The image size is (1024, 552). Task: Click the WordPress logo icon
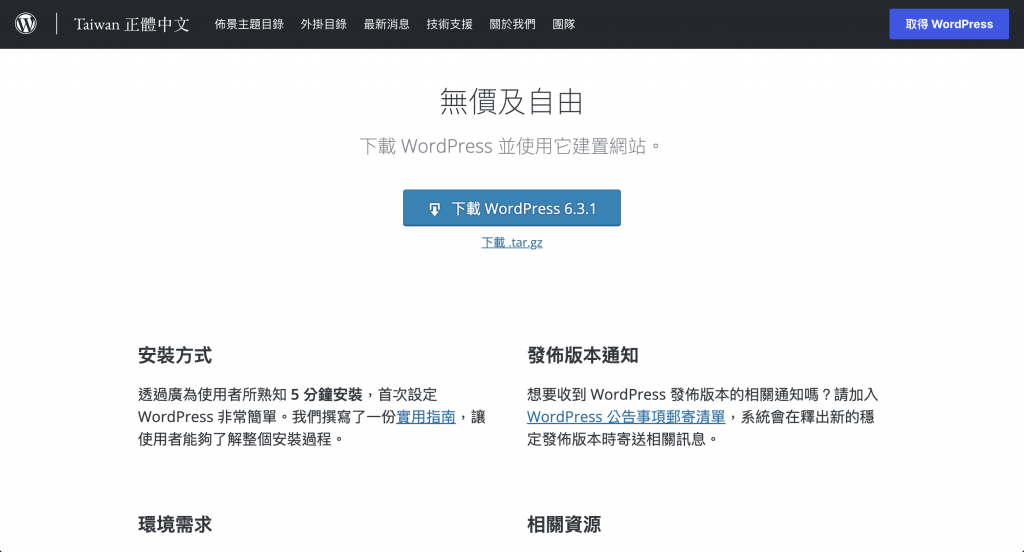pyautogui.click(x=25, y=24)
